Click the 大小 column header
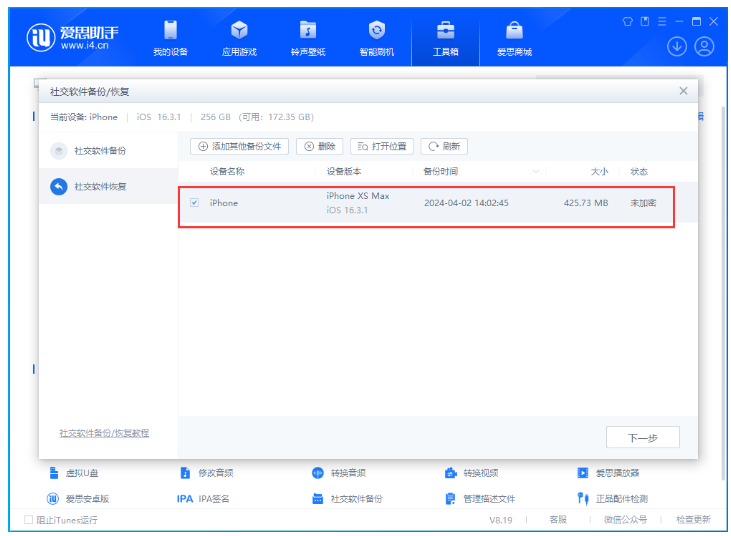 600,172
